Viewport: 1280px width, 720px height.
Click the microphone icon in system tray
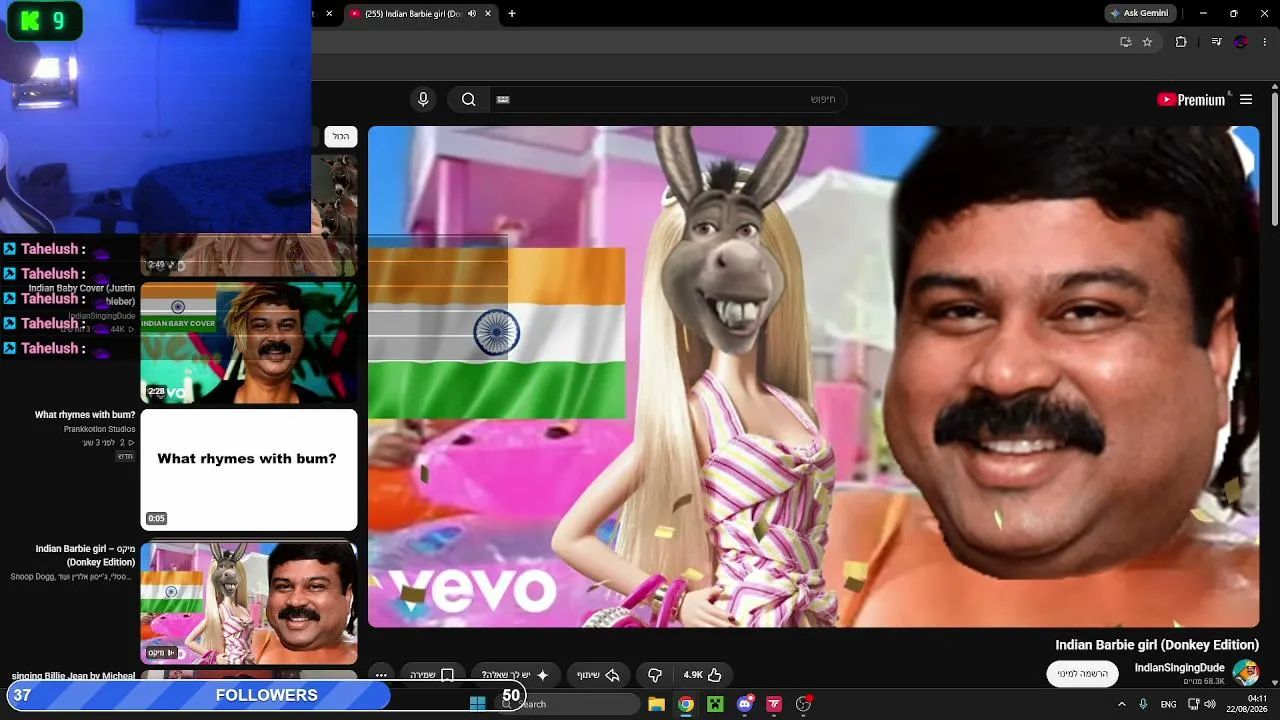tap(1143, 704)
